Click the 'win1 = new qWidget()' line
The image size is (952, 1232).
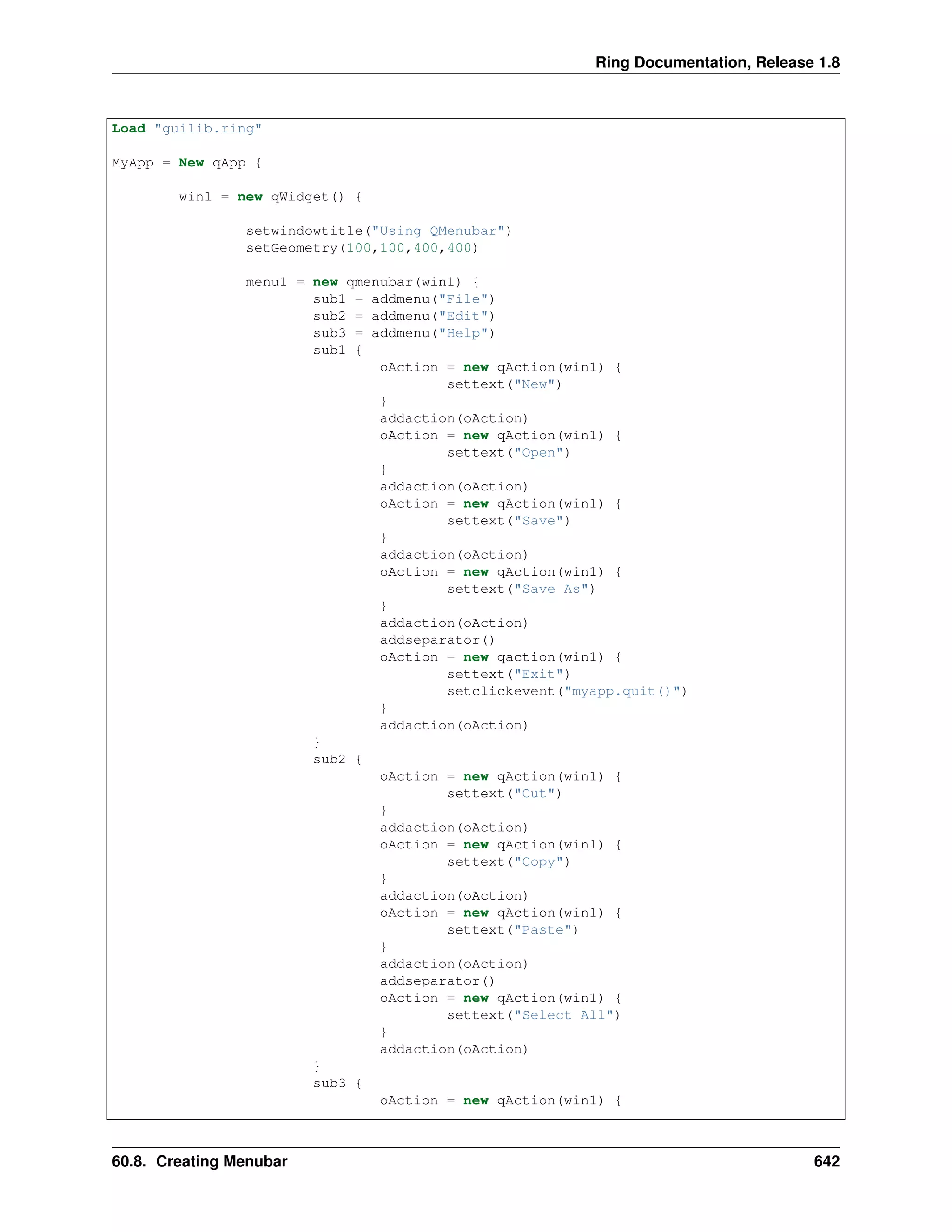point(270,197)
